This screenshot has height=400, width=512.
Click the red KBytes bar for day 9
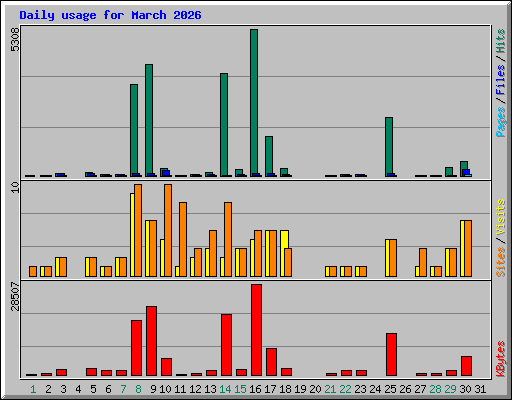(152, 341)
